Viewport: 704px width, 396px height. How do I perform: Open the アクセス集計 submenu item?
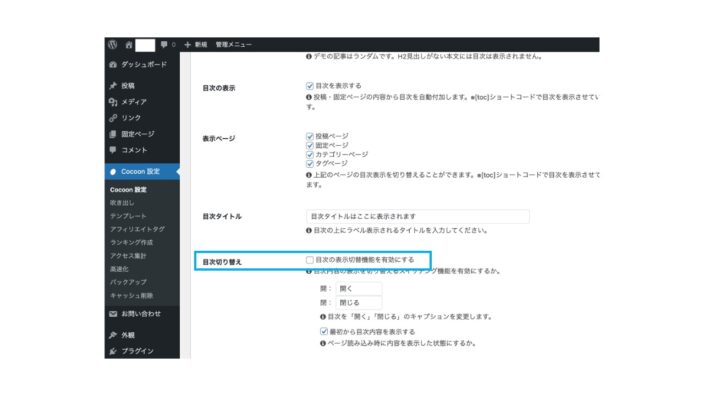(x=128, y=255)
